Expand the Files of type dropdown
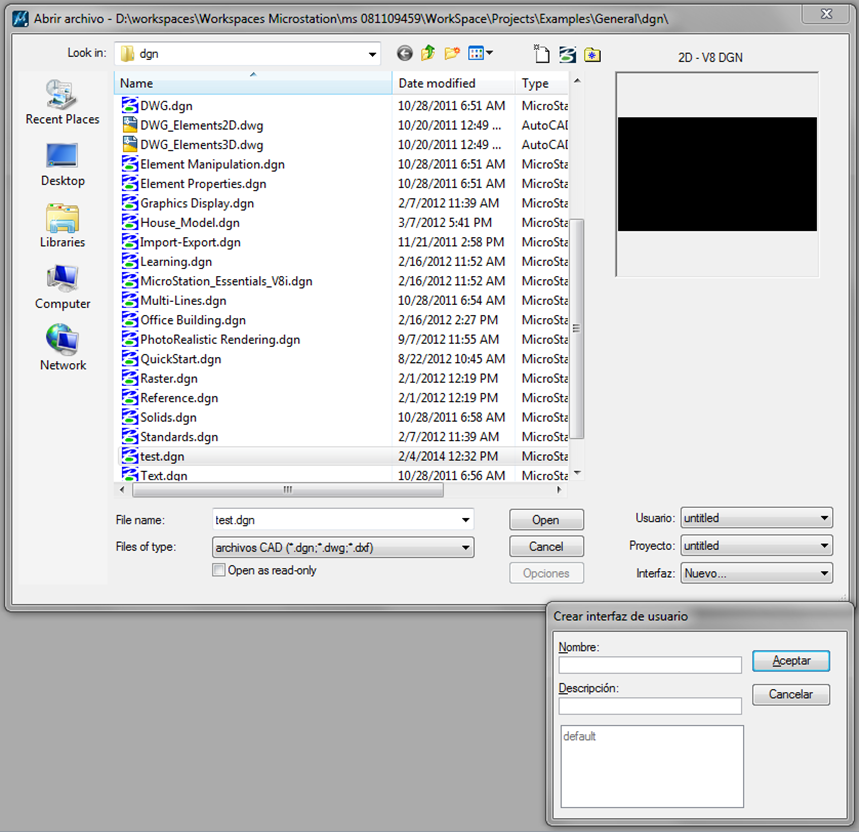The image size is (859, 832). click(464, 547)
